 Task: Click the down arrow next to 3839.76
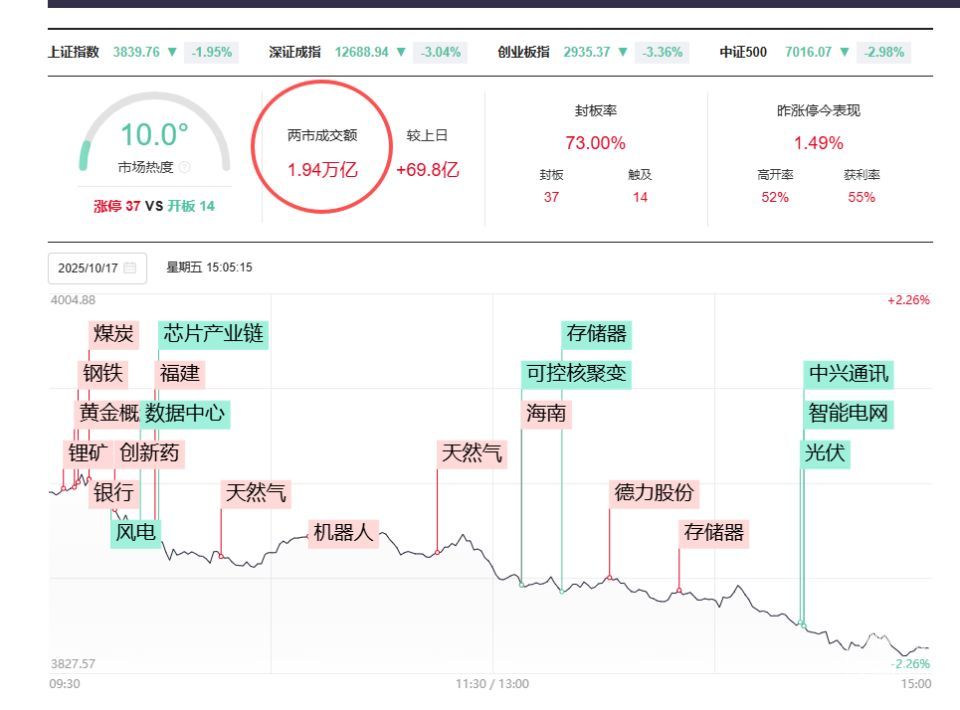click(173, 52)
